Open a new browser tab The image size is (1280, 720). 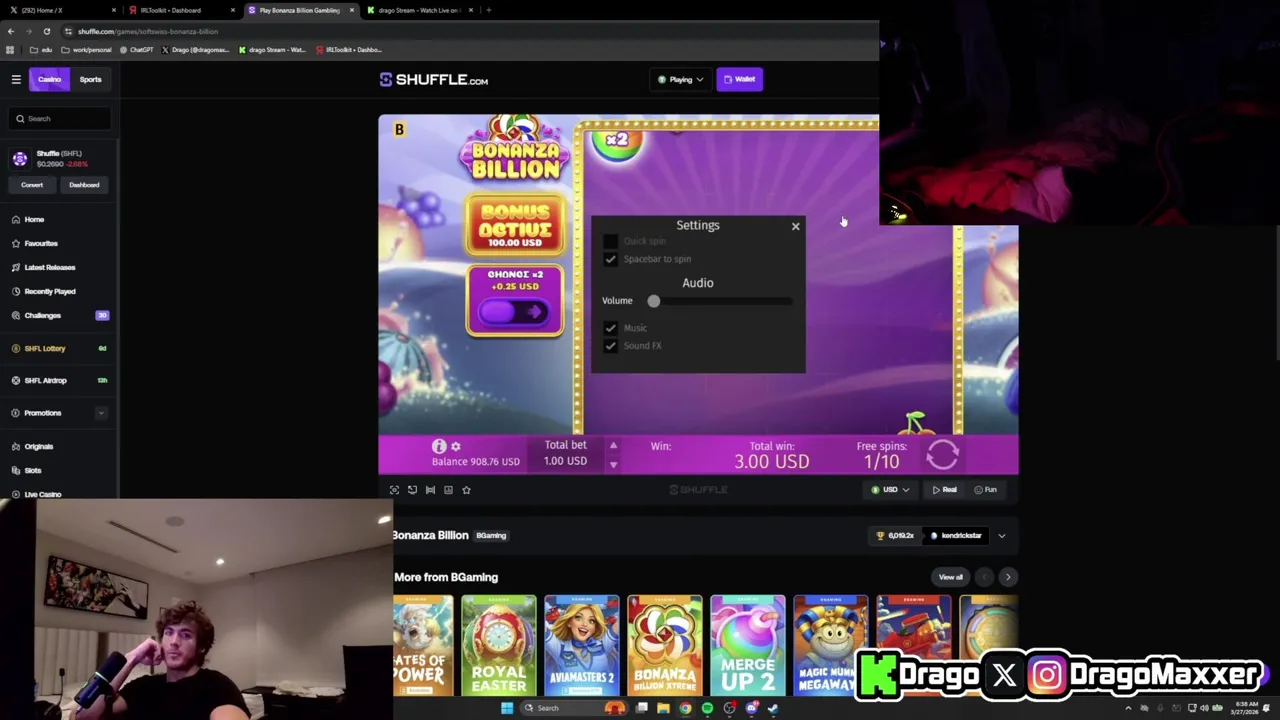(488, 10)
